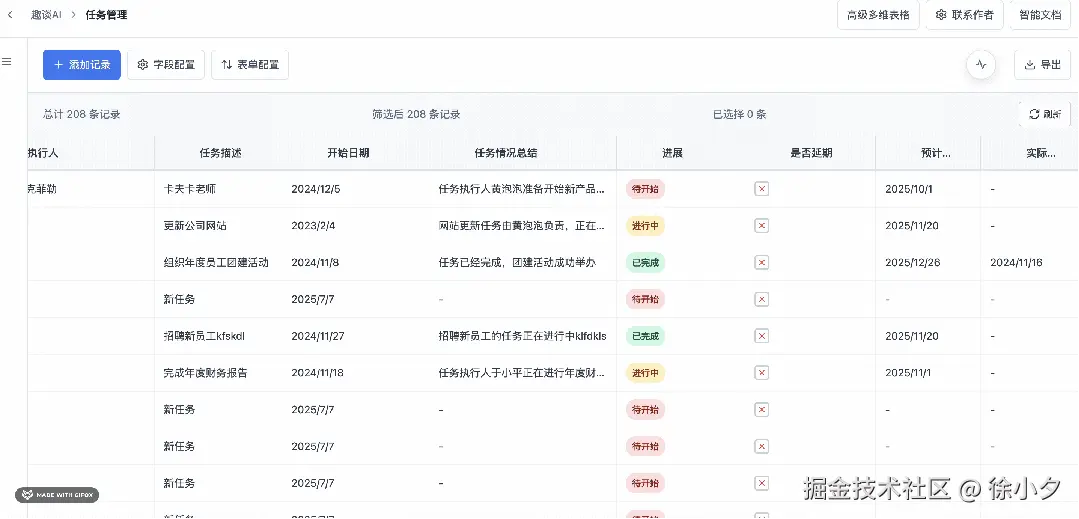Click the 筛选后 208 条记录 label
This screenshot has width=1079, height=519.
416,114
